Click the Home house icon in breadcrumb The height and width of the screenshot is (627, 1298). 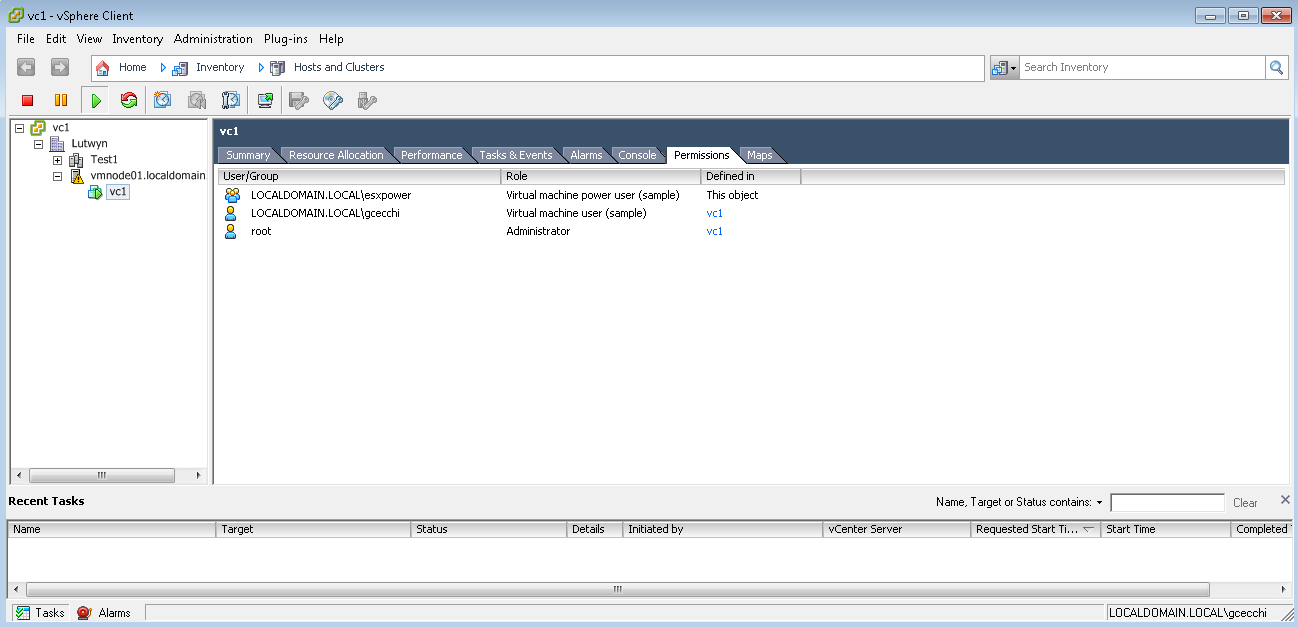(102, 67)
